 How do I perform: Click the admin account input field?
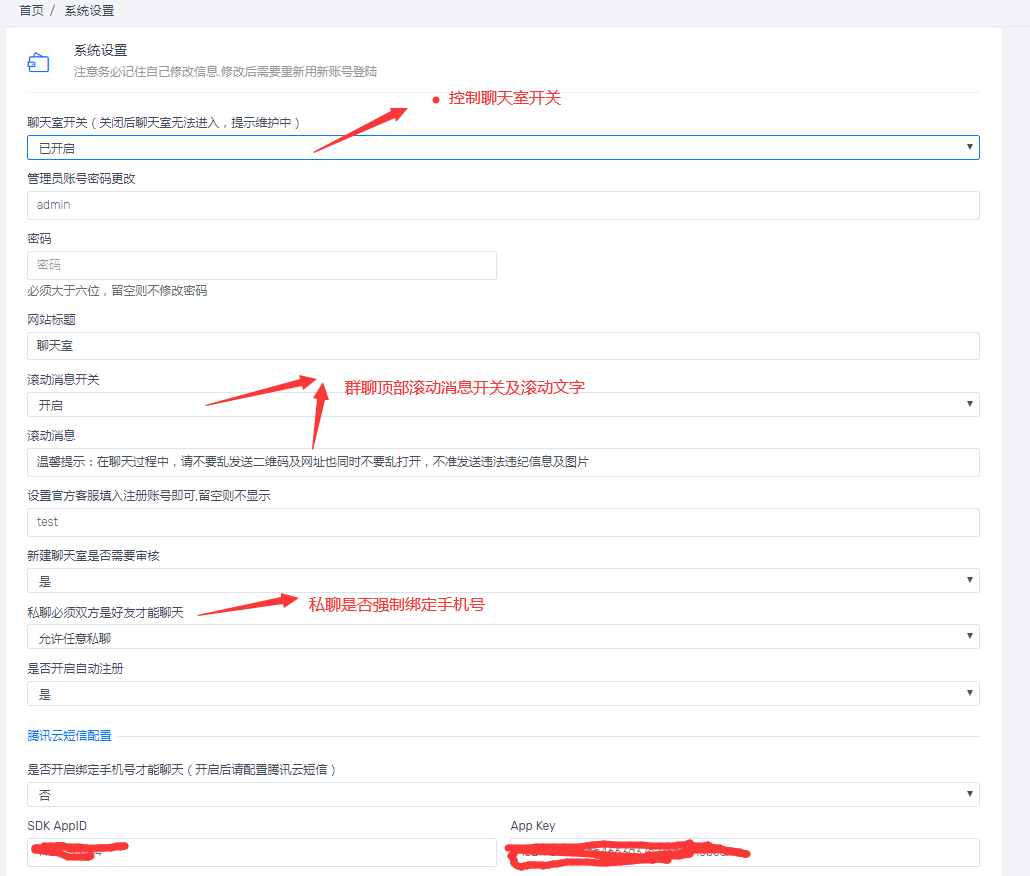[x=500, y=206]
